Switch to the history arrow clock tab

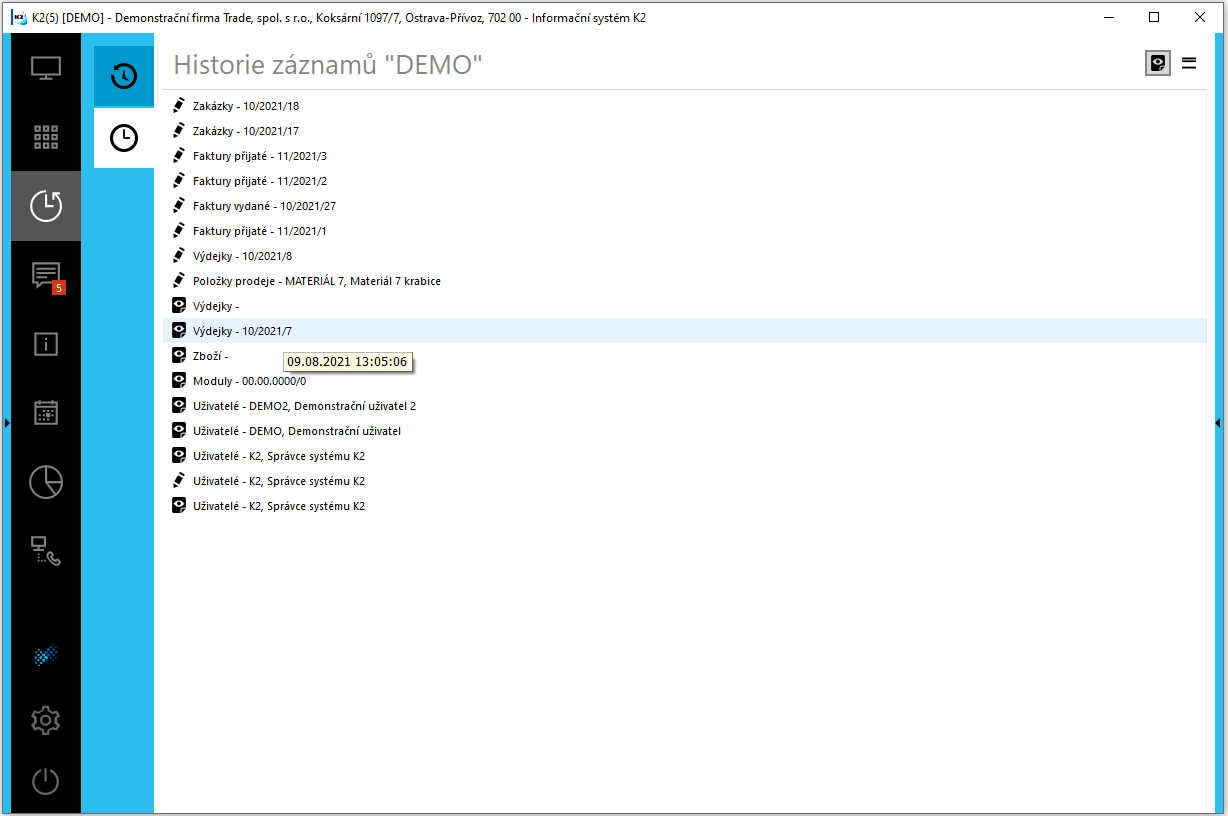(x=124, y=76)
